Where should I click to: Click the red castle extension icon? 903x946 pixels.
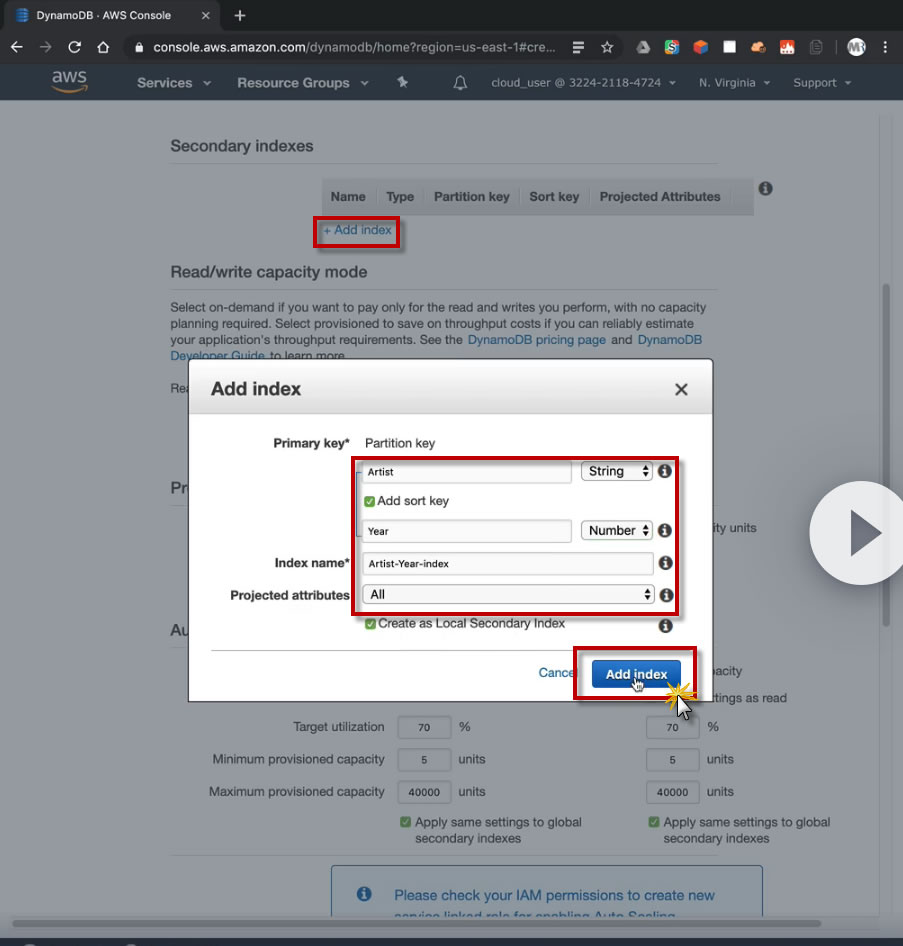coord(787,47)
